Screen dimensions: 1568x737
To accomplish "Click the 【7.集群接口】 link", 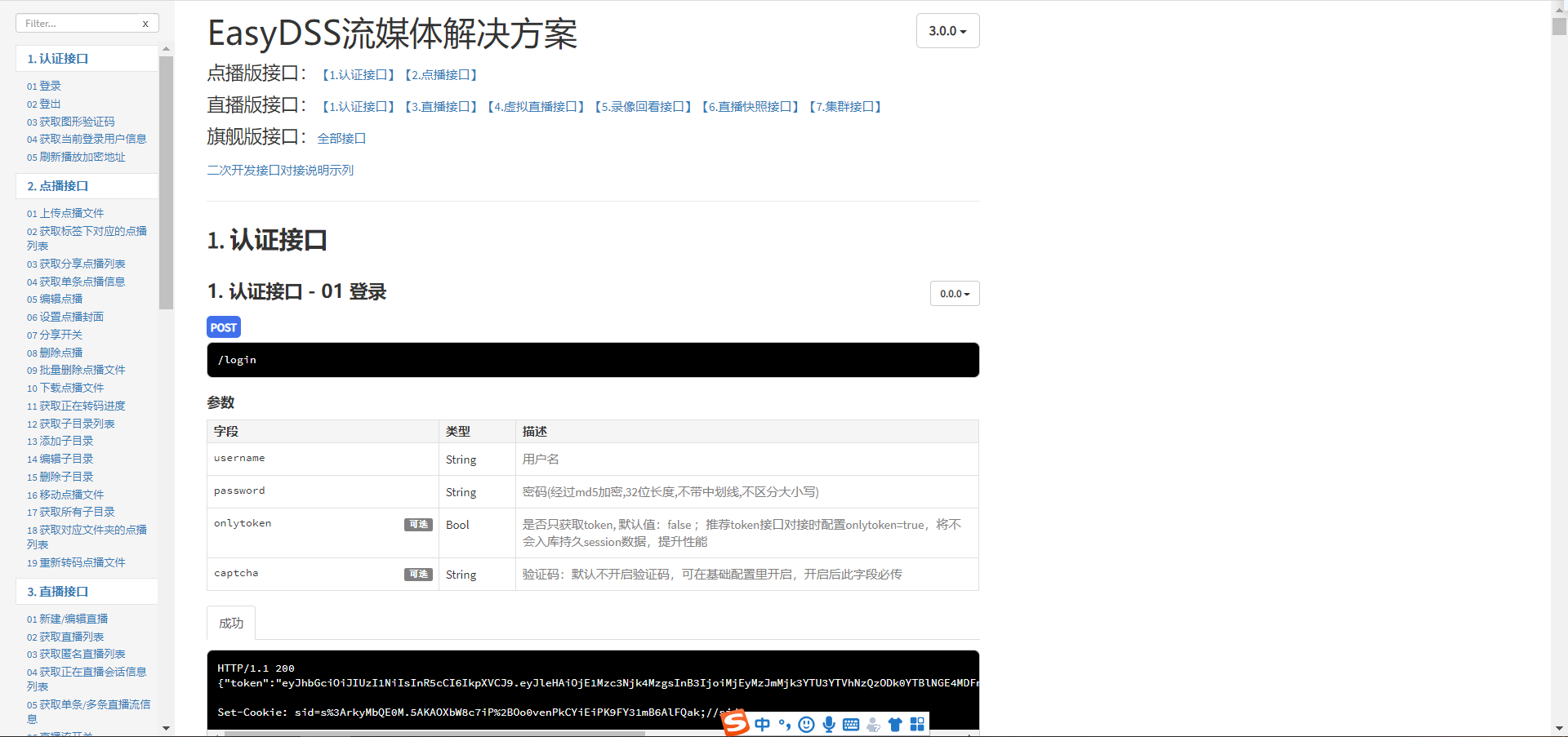I will point(845,107).
